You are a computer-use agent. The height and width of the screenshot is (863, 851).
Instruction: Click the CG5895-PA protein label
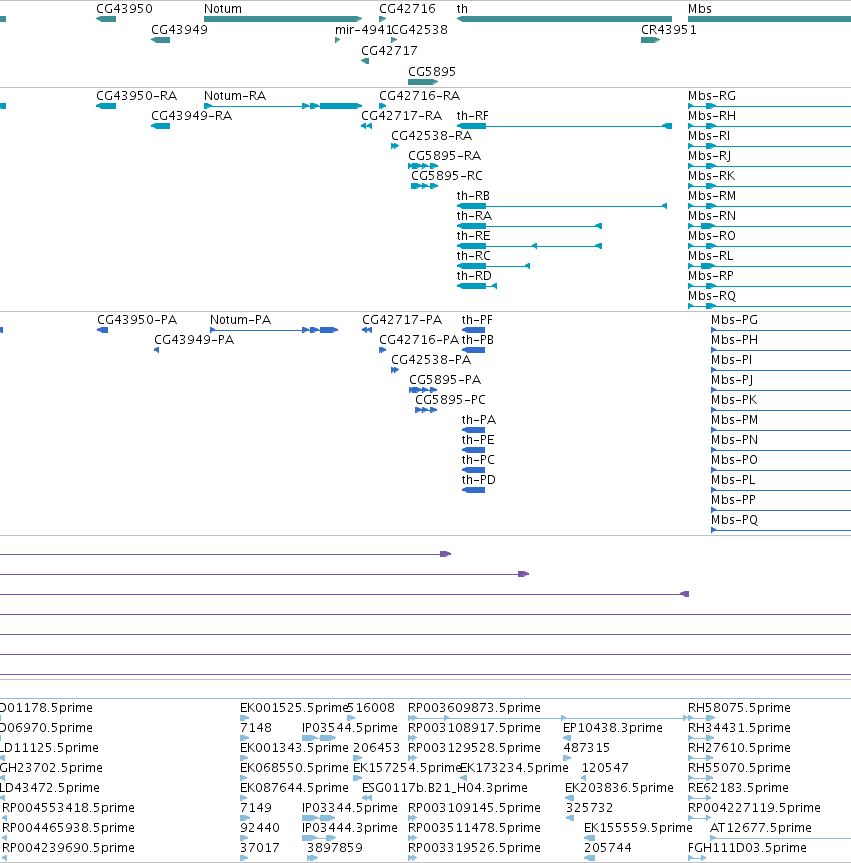click(445, 380)
